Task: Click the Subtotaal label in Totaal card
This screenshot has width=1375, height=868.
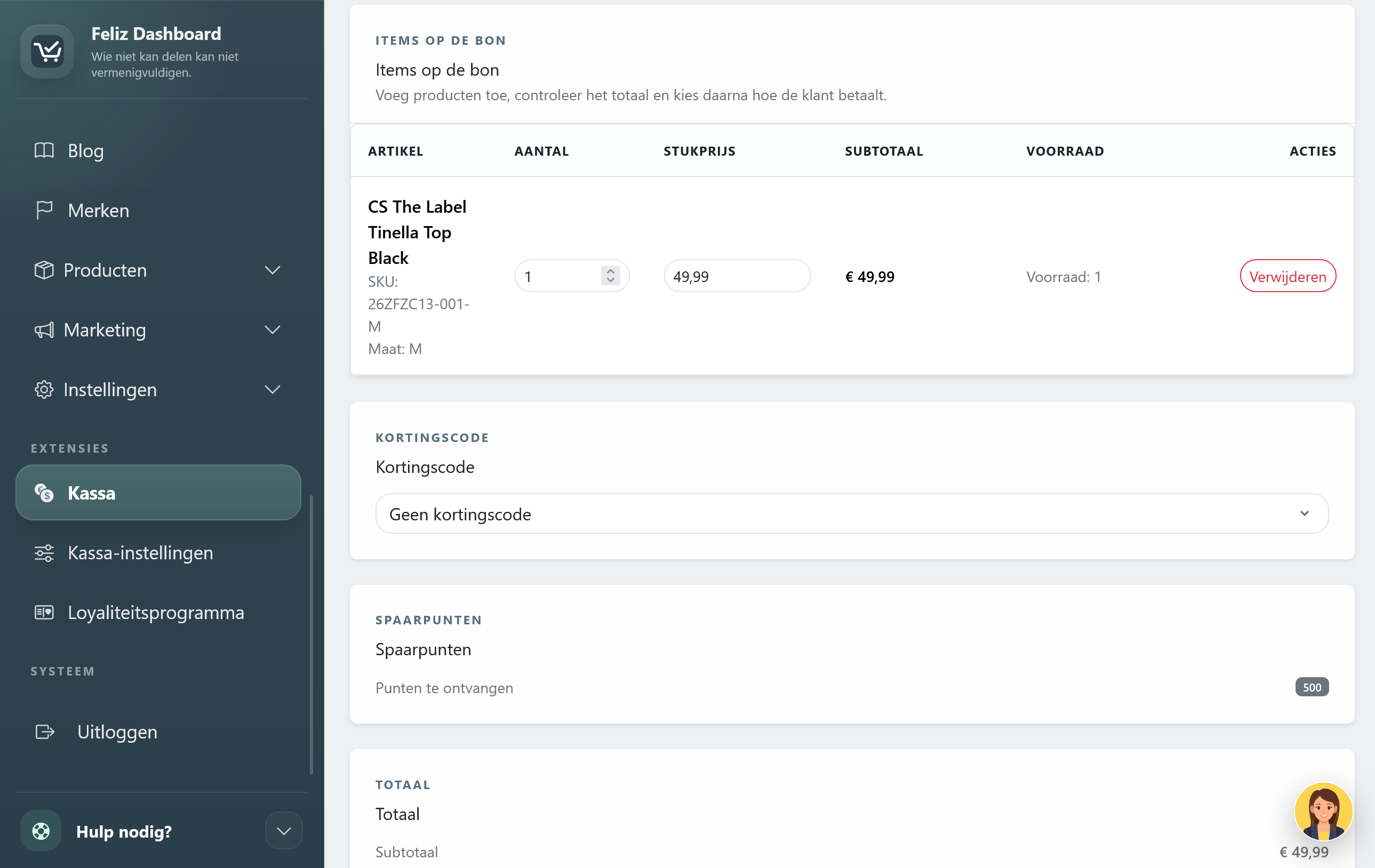Action: 406,852
